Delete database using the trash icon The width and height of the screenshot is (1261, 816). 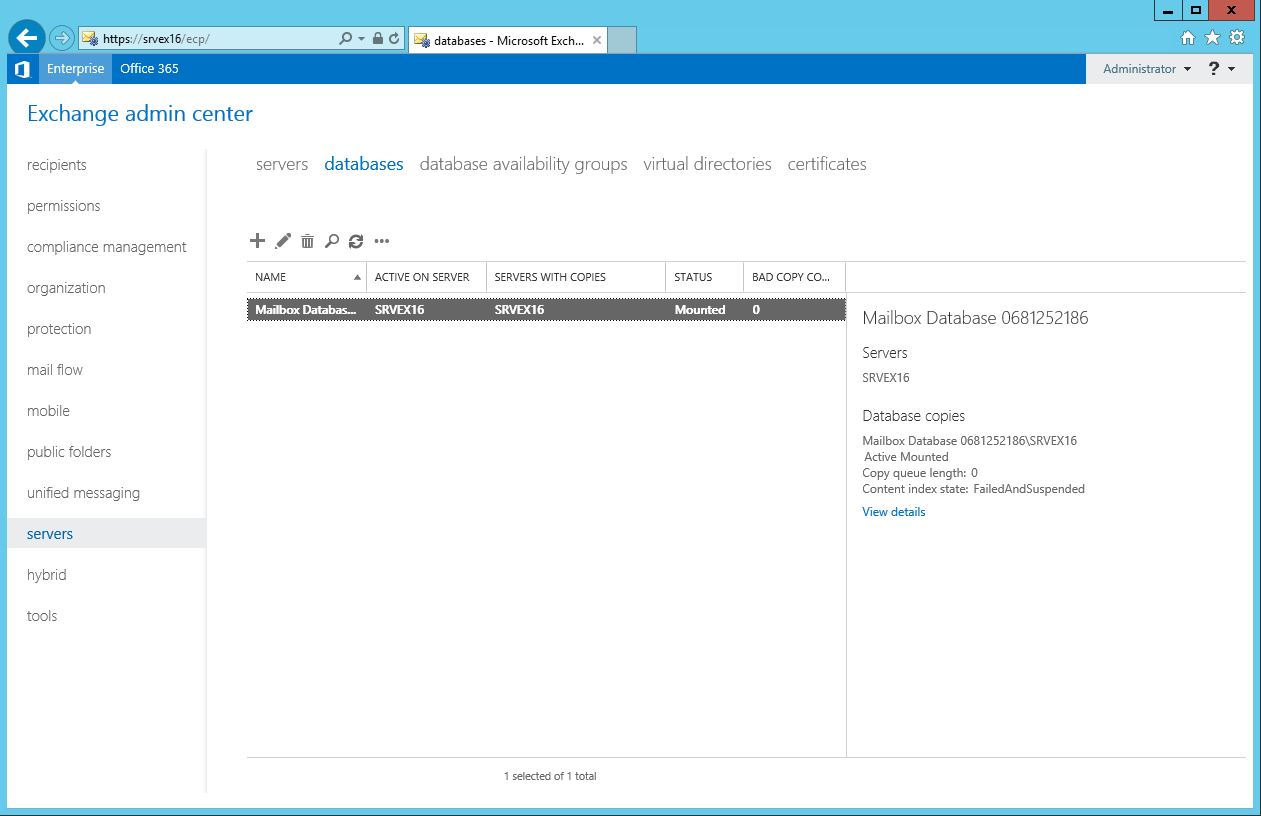tap(308, 241)
